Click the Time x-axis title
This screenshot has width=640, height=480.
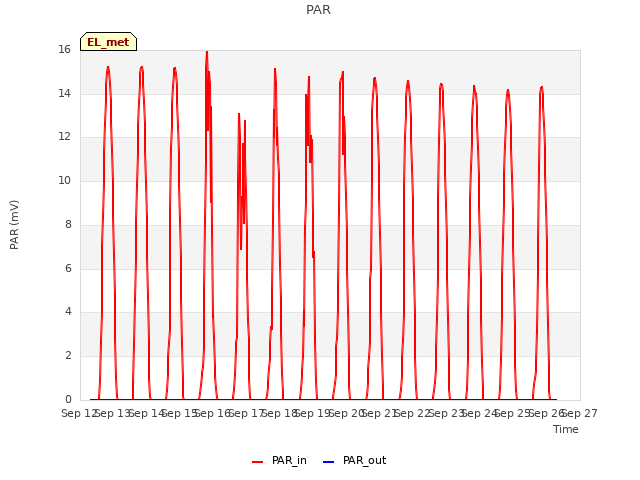566,429
